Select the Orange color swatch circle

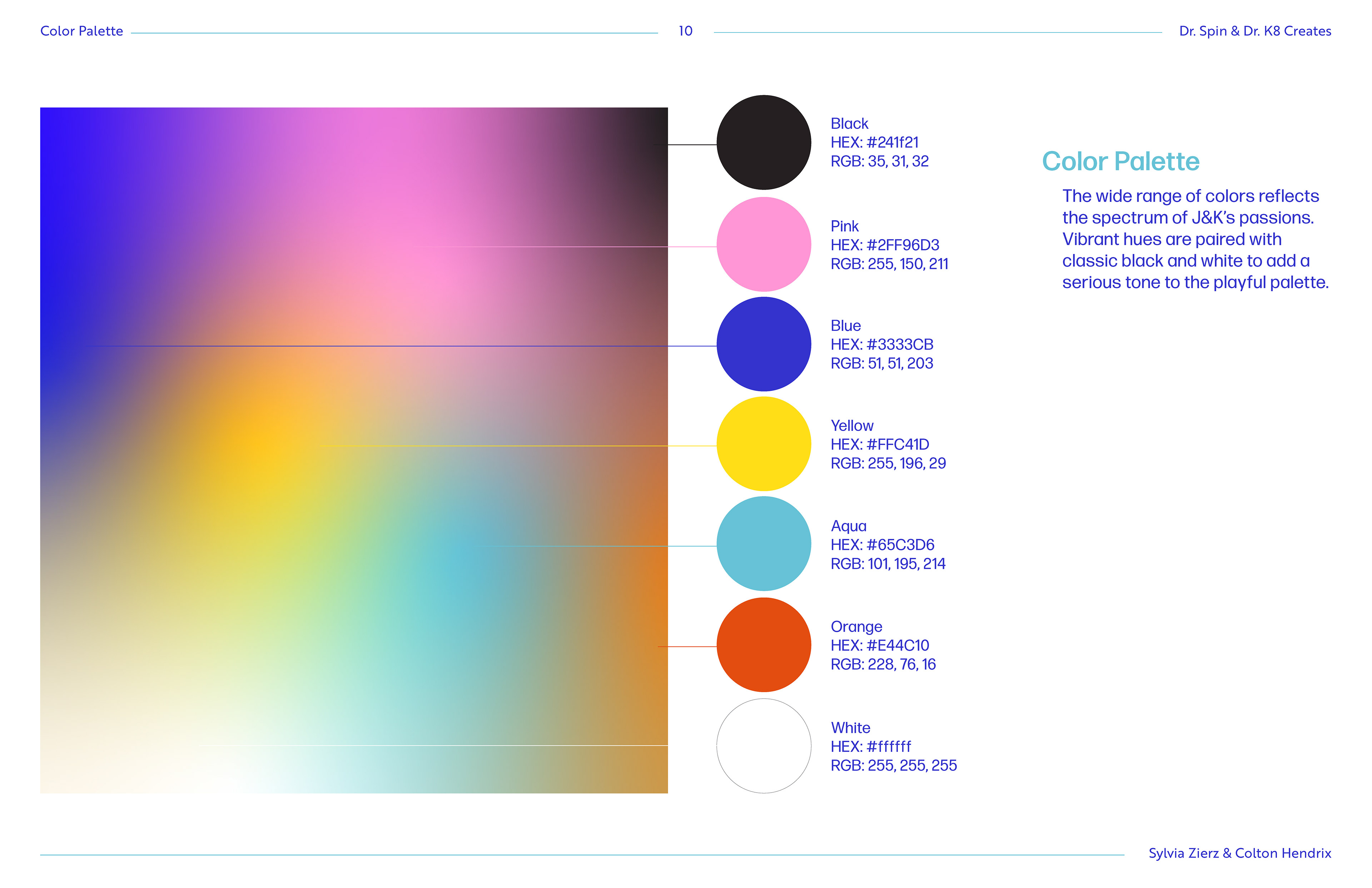763,645
